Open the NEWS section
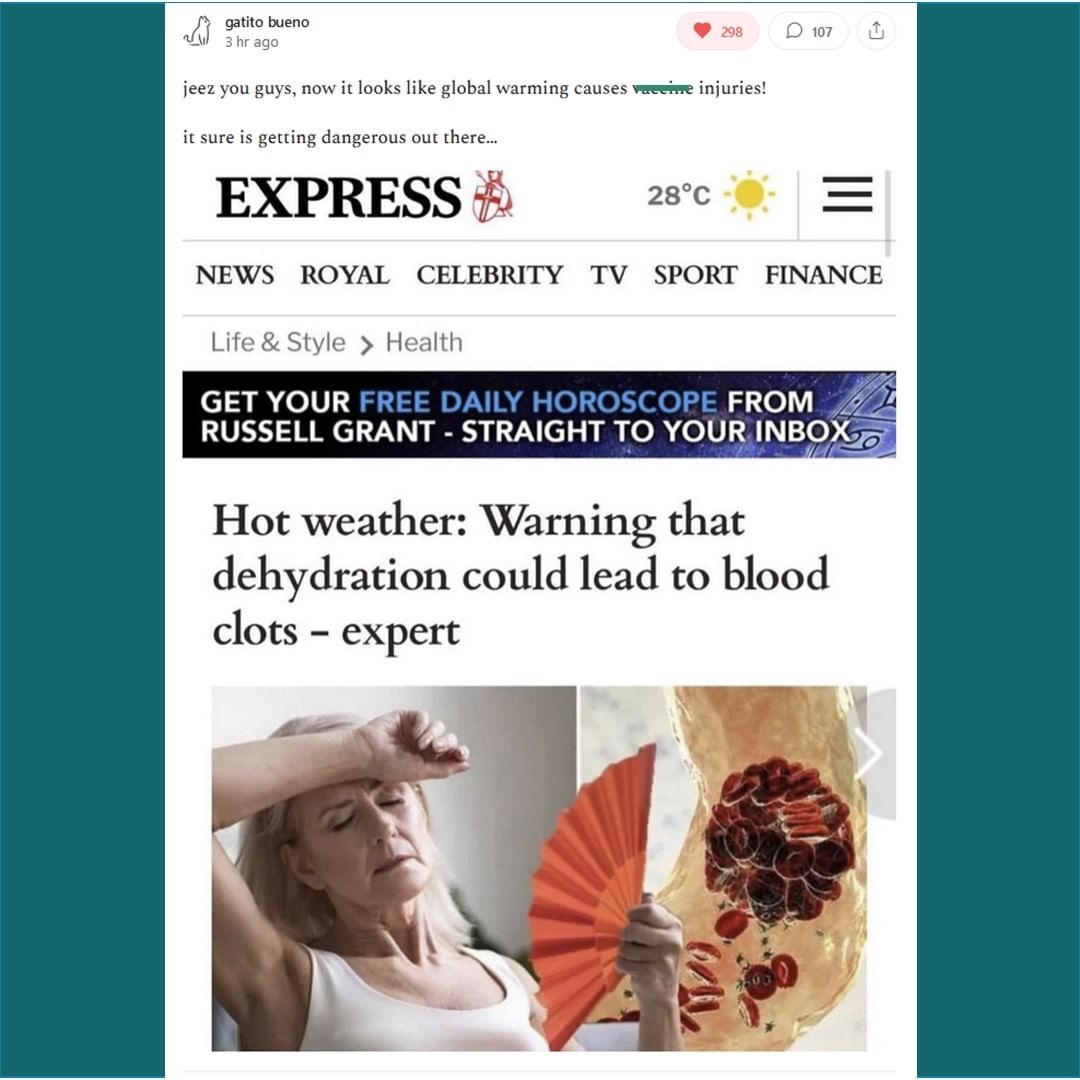 coord(235,275)
